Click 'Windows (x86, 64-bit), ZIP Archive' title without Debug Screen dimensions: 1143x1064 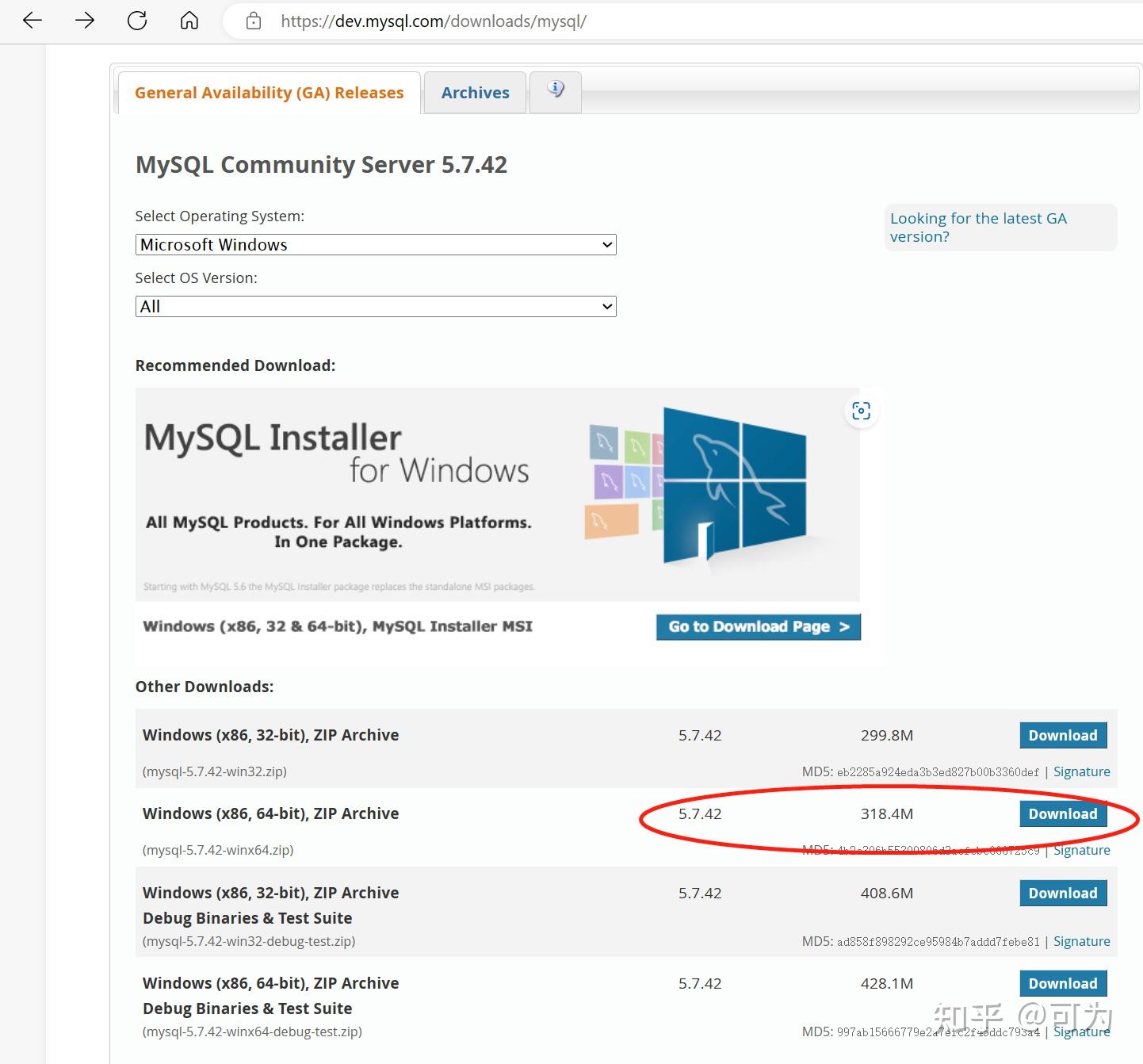pos(270,813)
